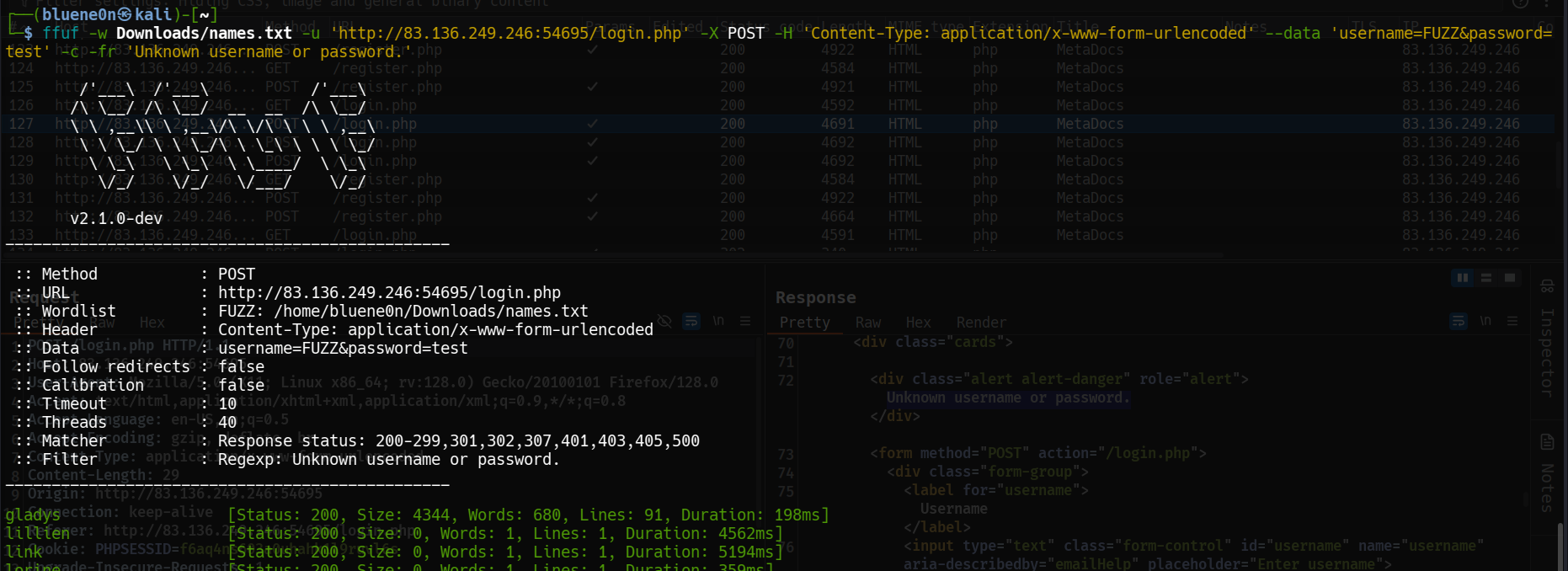
Task: Open Response panel options hamburger menu
Action: click(1512, 321)
